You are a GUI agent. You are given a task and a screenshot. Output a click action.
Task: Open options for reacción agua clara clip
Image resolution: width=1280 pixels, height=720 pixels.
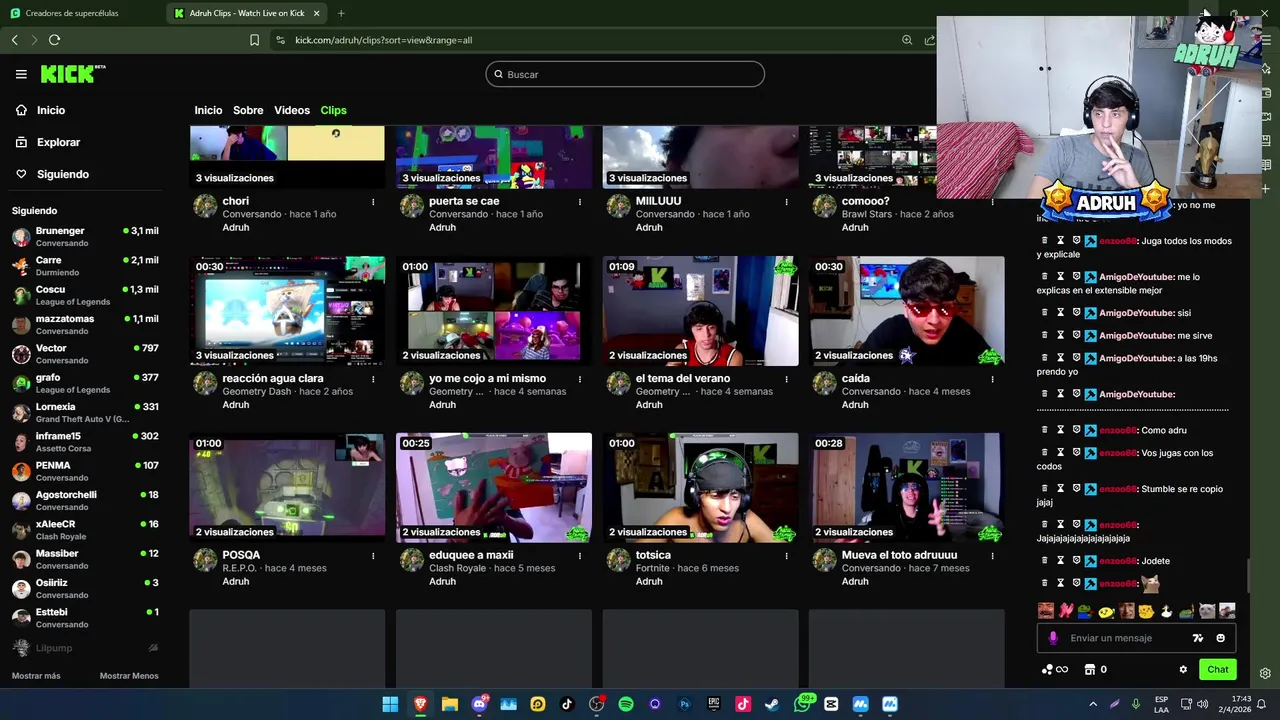coord(373,379)
